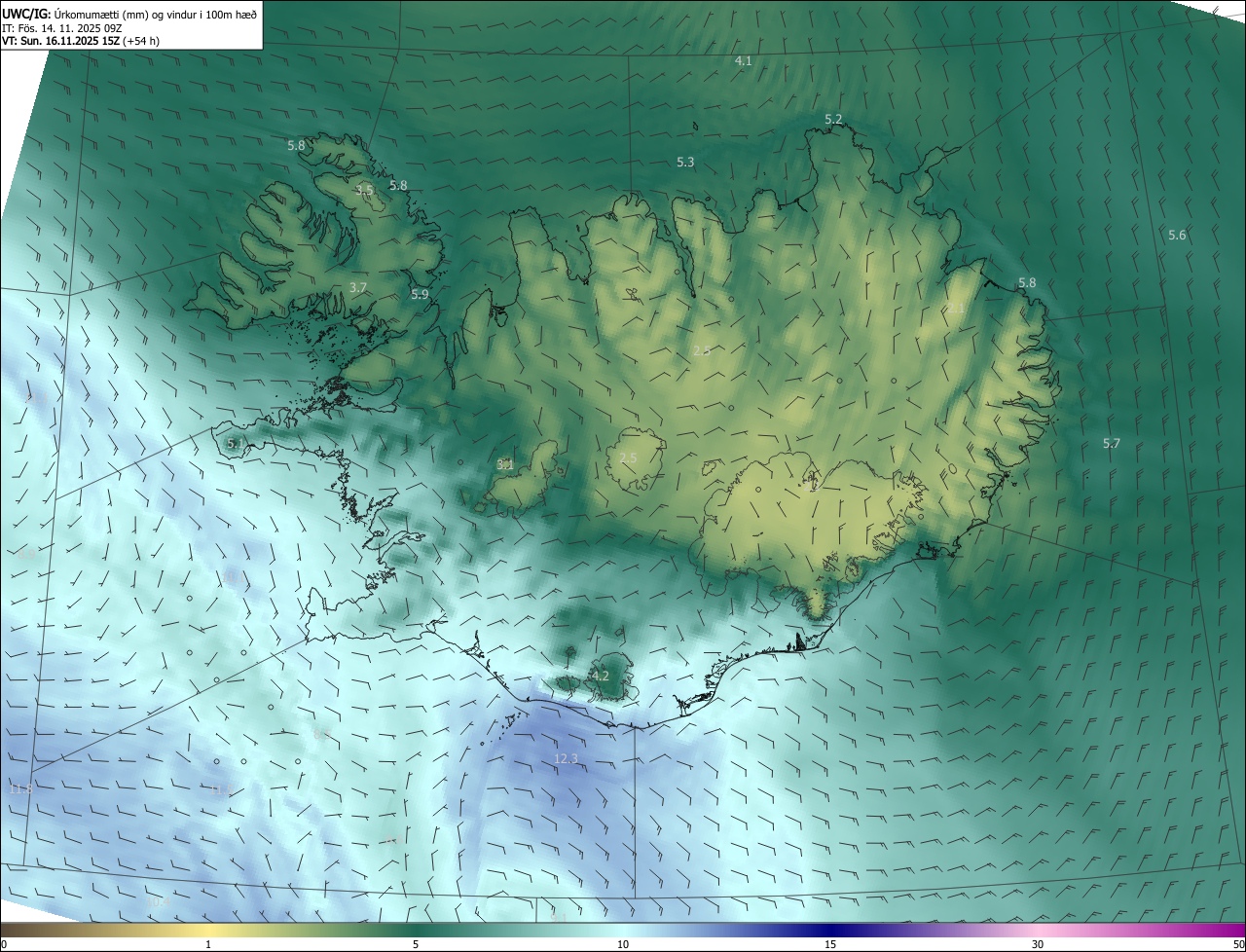Click the IT initial time Fös. 14. 11. 2025 line
Image resolution: width=1246 pixels, height=952 pixels.
61,28
